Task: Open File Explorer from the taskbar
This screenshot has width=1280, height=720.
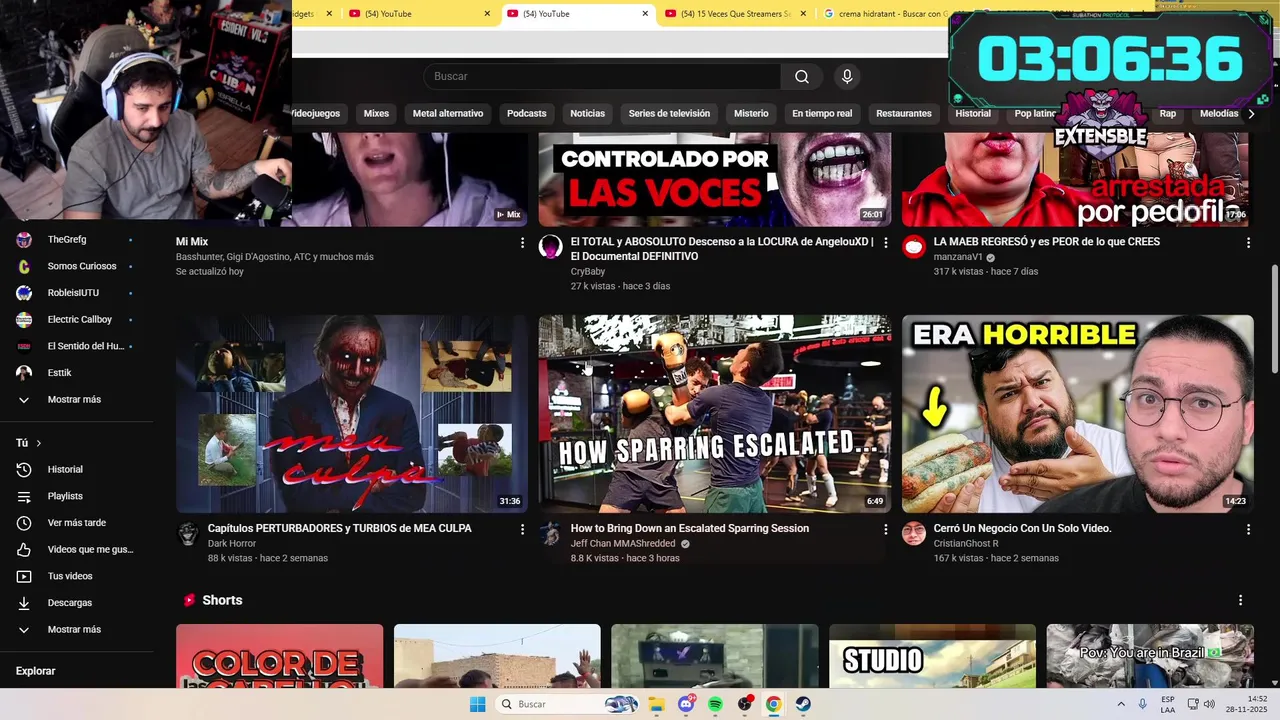Action: click(x=657, y=704)
